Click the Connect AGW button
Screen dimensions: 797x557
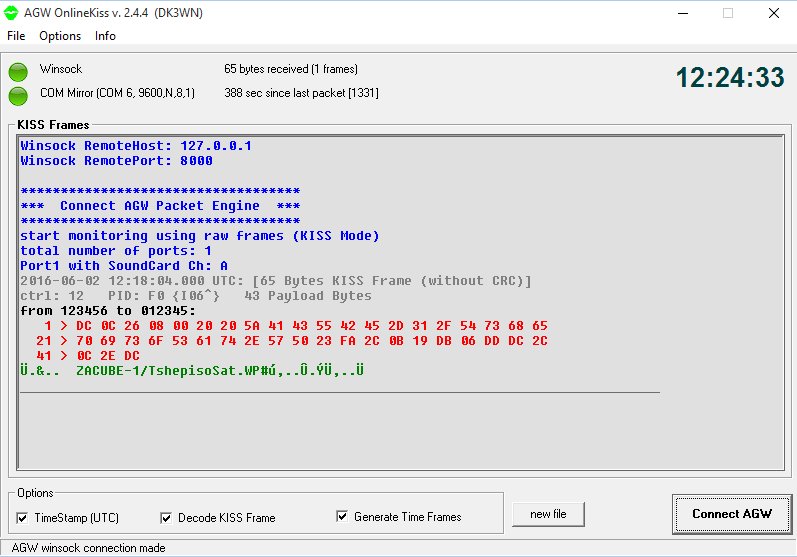point(732,514)
